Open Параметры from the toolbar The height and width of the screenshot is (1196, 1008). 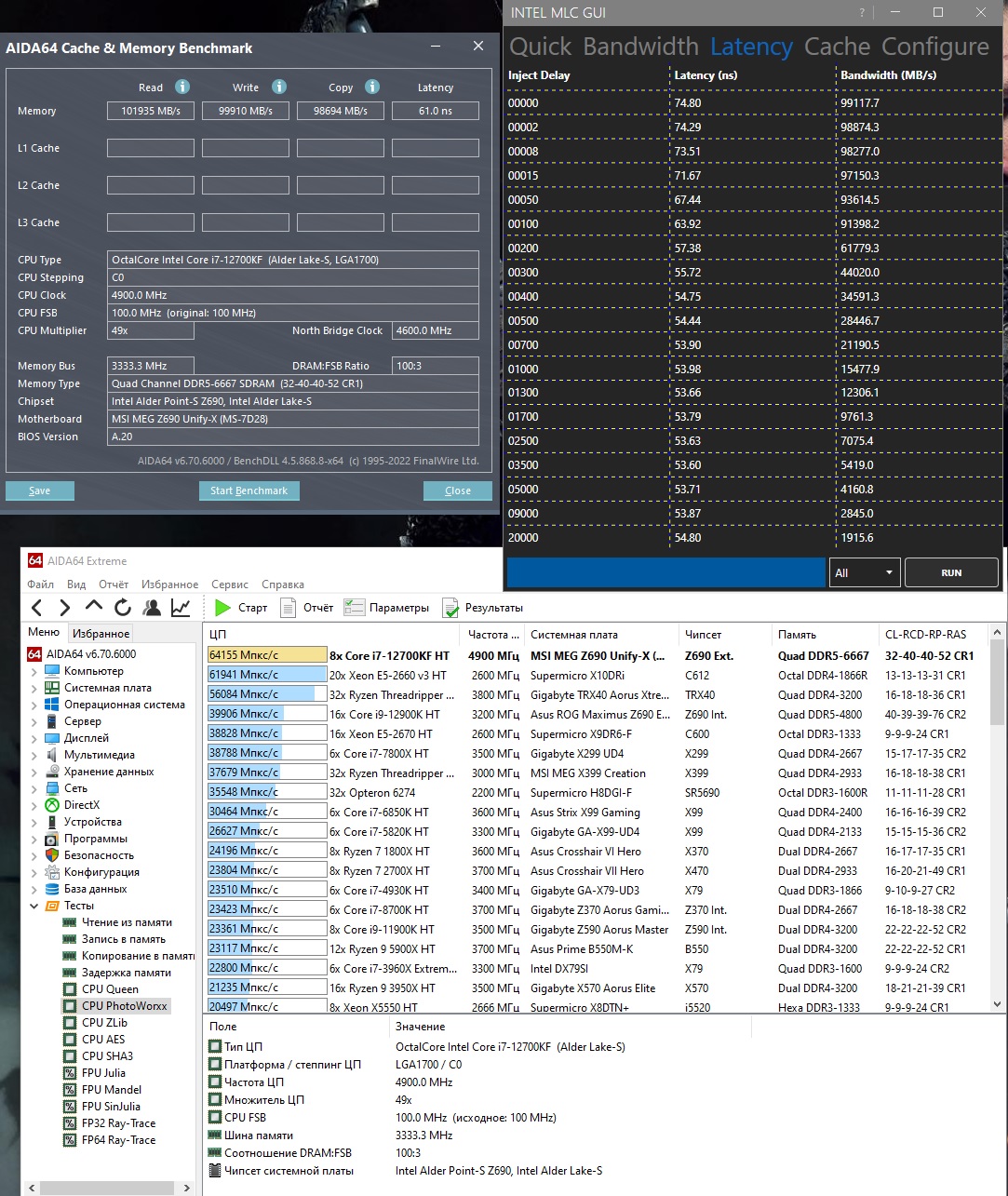[x=386, y=608]
